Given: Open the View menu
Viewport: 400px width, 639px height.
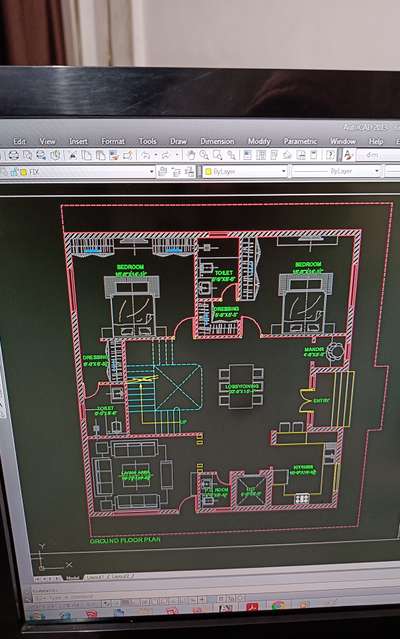Looking at the screenshot, I should point(47,141).
